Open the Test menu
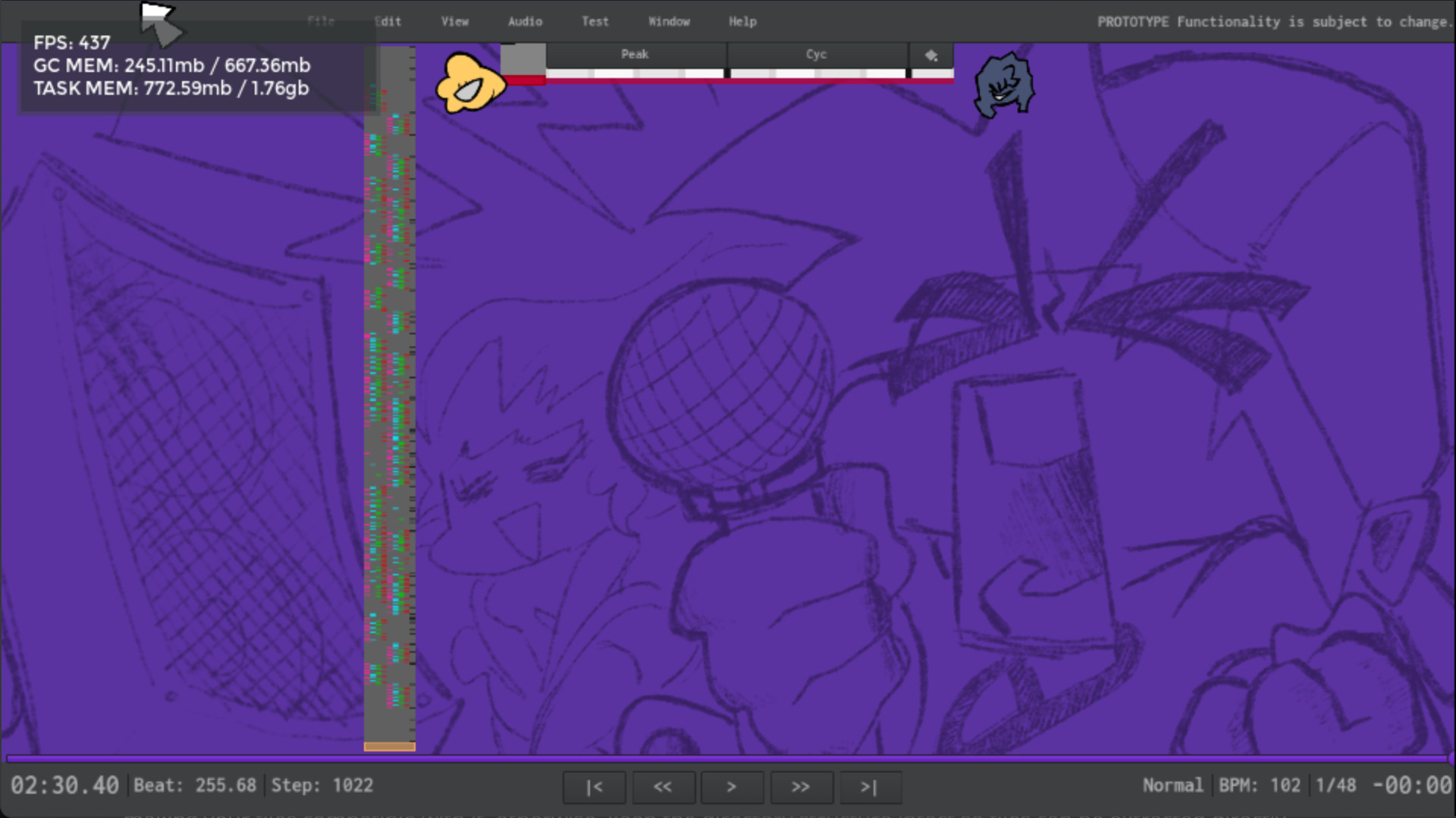 [595, 21]
